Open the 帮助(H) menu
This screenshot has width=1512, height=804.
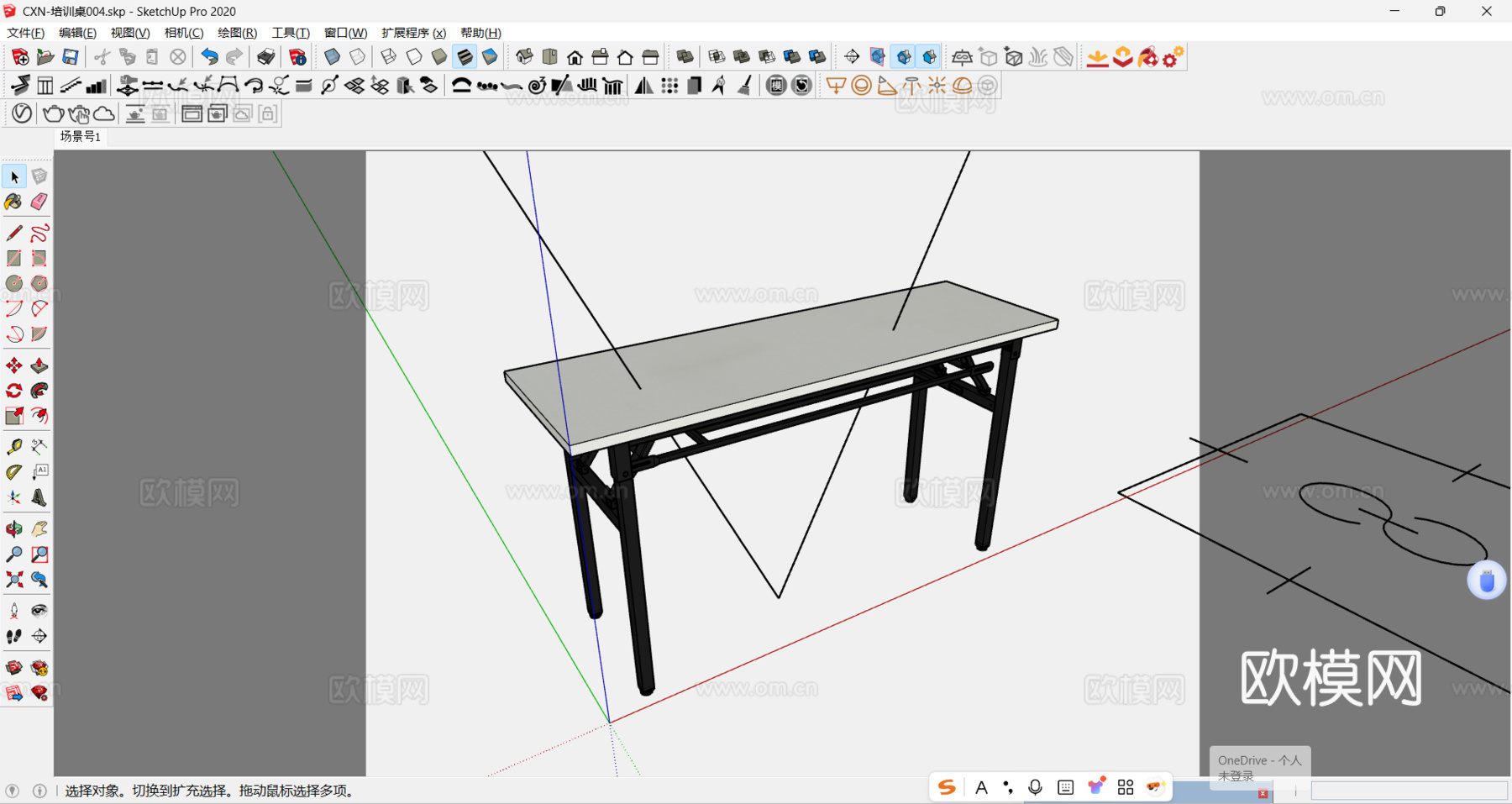[x=480, y=33]
